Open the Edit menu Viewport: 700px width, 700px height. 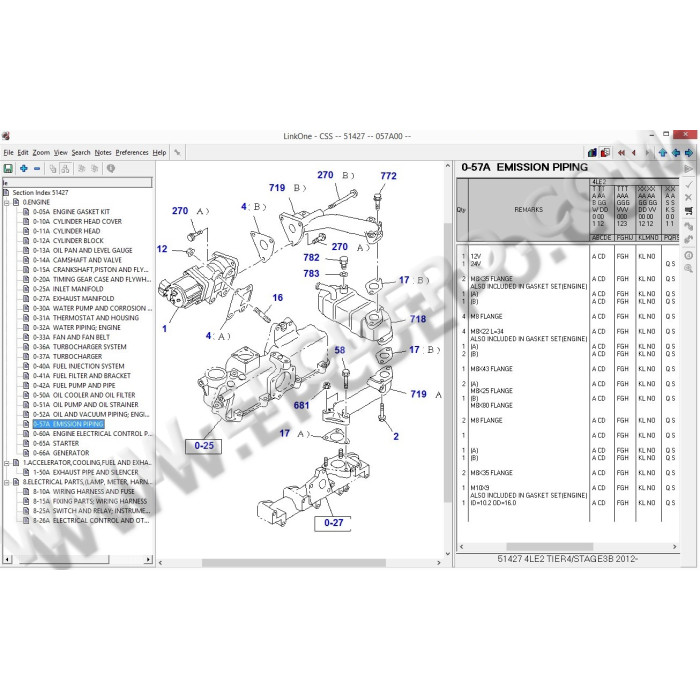23,153
